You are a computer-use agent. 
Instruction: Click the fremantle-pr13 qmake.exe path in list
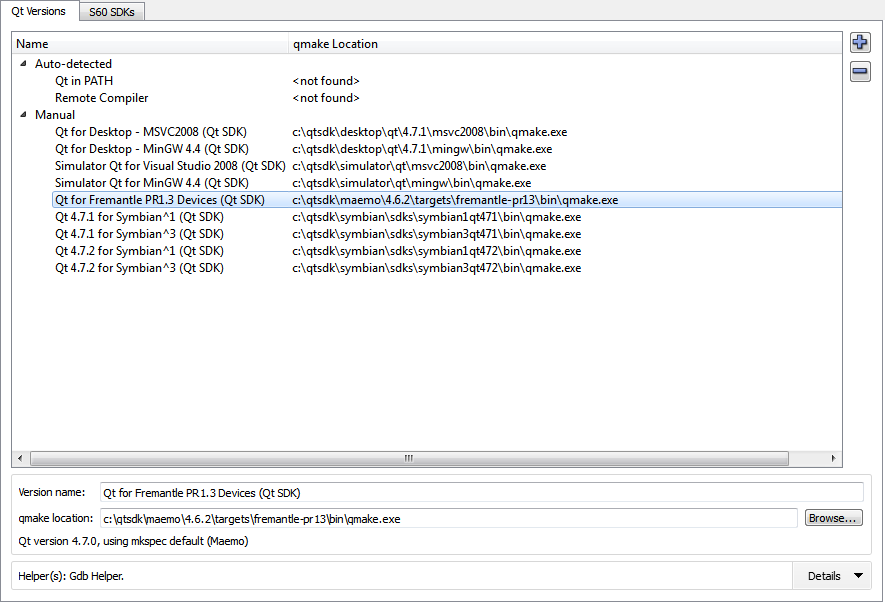(455, 200)
